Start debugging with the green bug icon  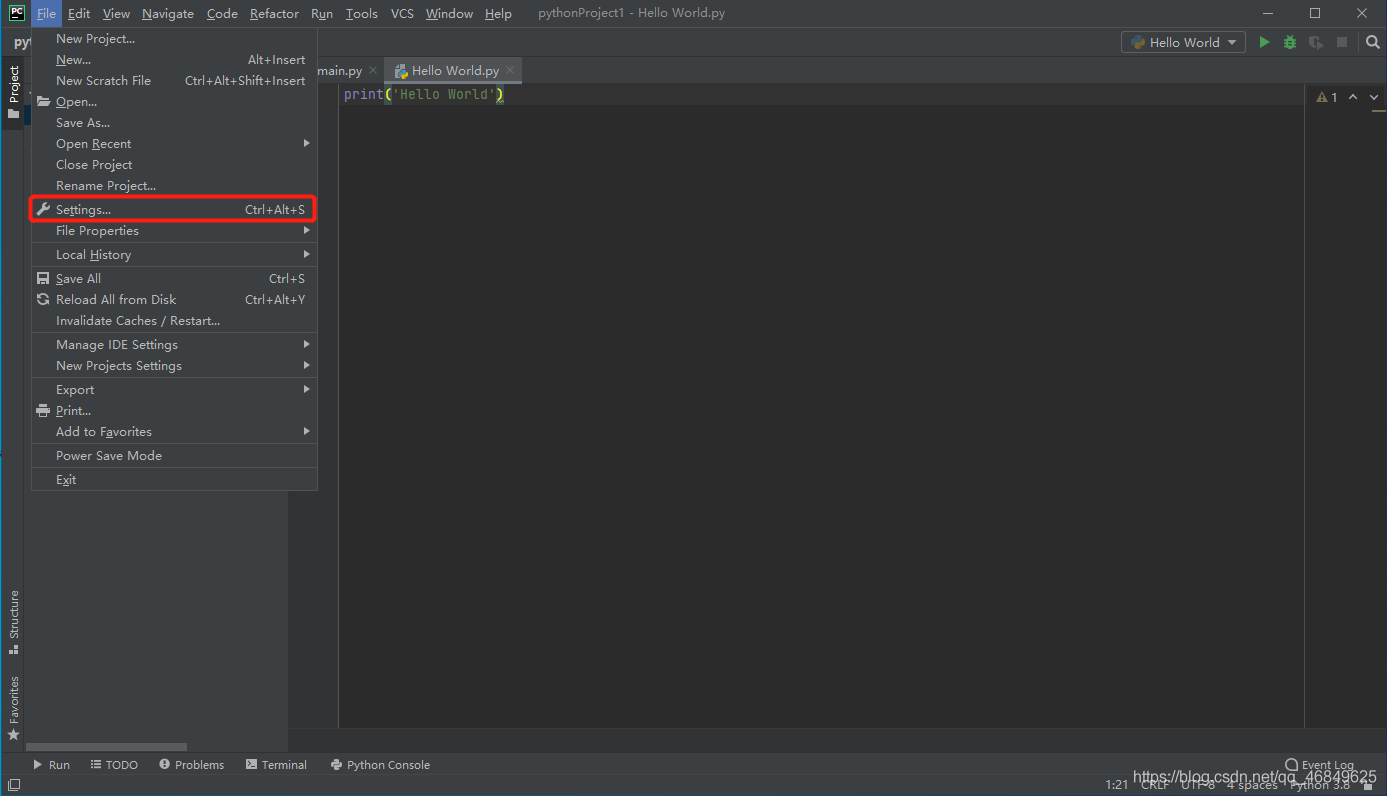[1290, 42]
